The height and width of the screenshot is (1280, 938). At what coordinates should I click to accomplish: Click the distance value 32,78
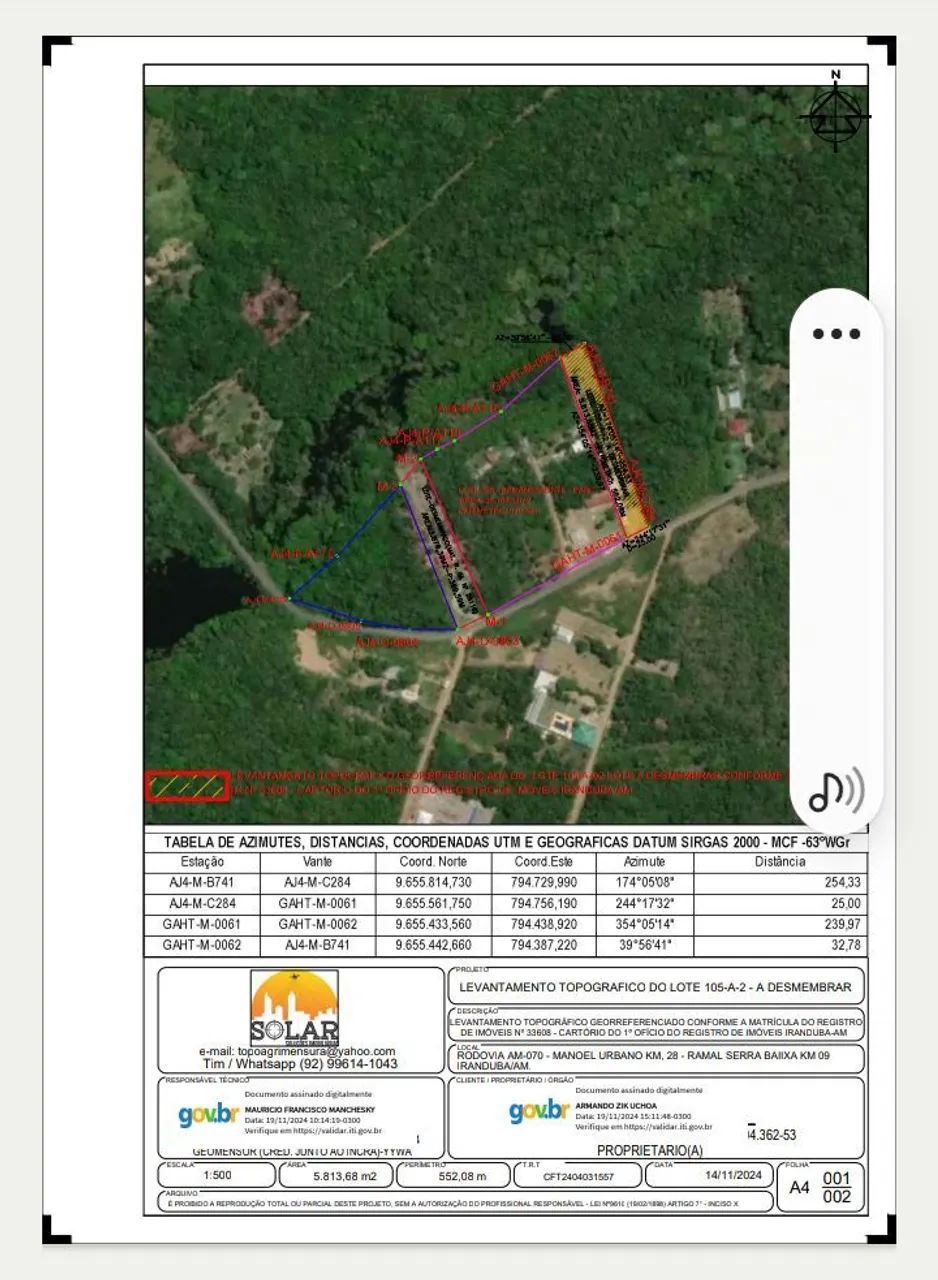click(846, 946)
